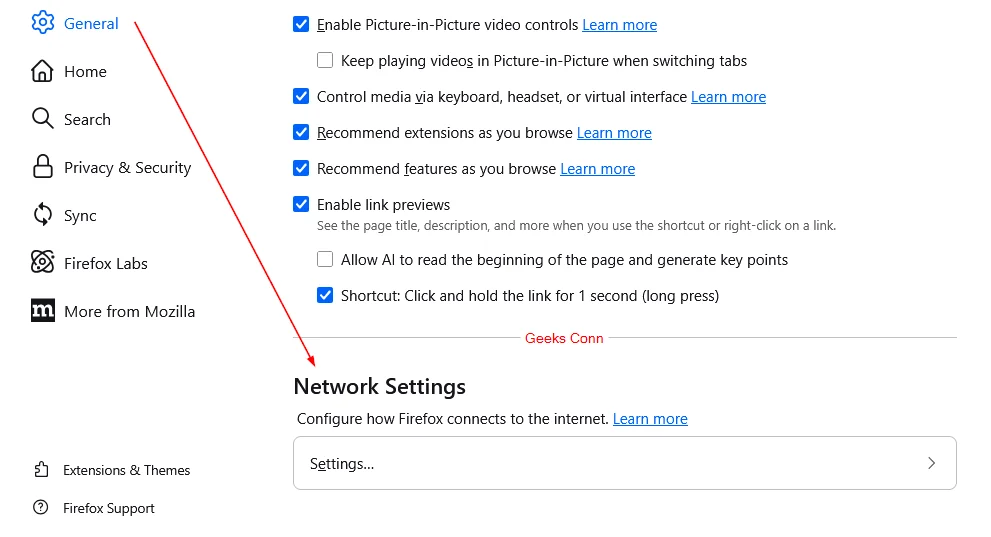
Task: Click the Search magnifier icon
Action: click(x=42, y=119)
